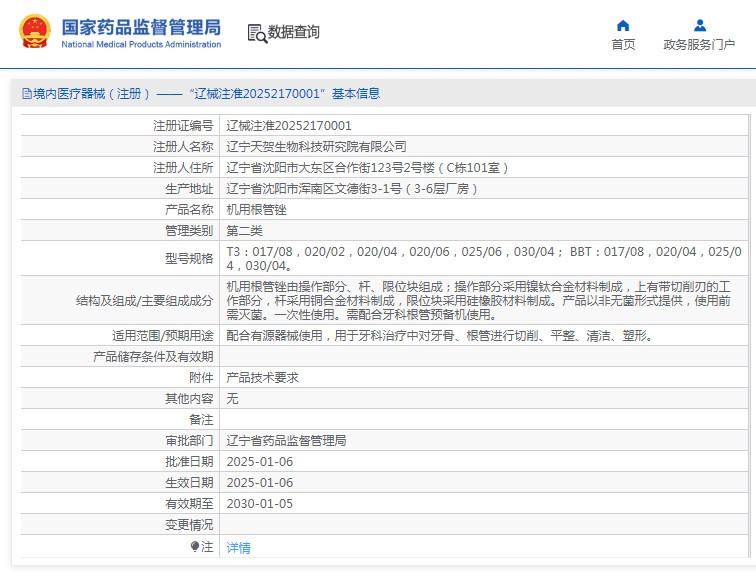
Task: Select product name 机用根管锉
Action: (256, 210)
